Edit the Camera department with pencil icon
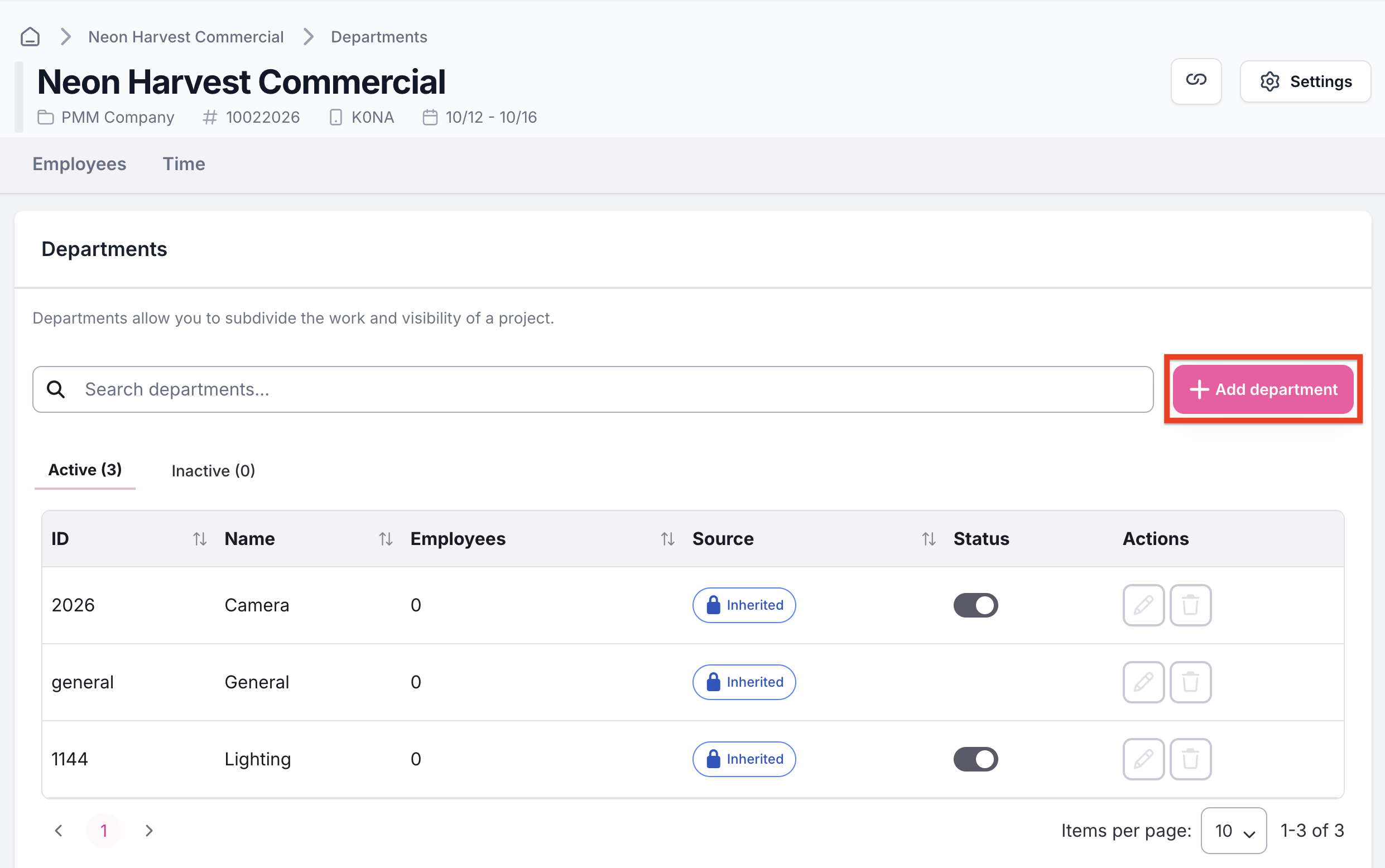Image resolution: width=1385 pixels, height=868 pixels. point(1143,605)
